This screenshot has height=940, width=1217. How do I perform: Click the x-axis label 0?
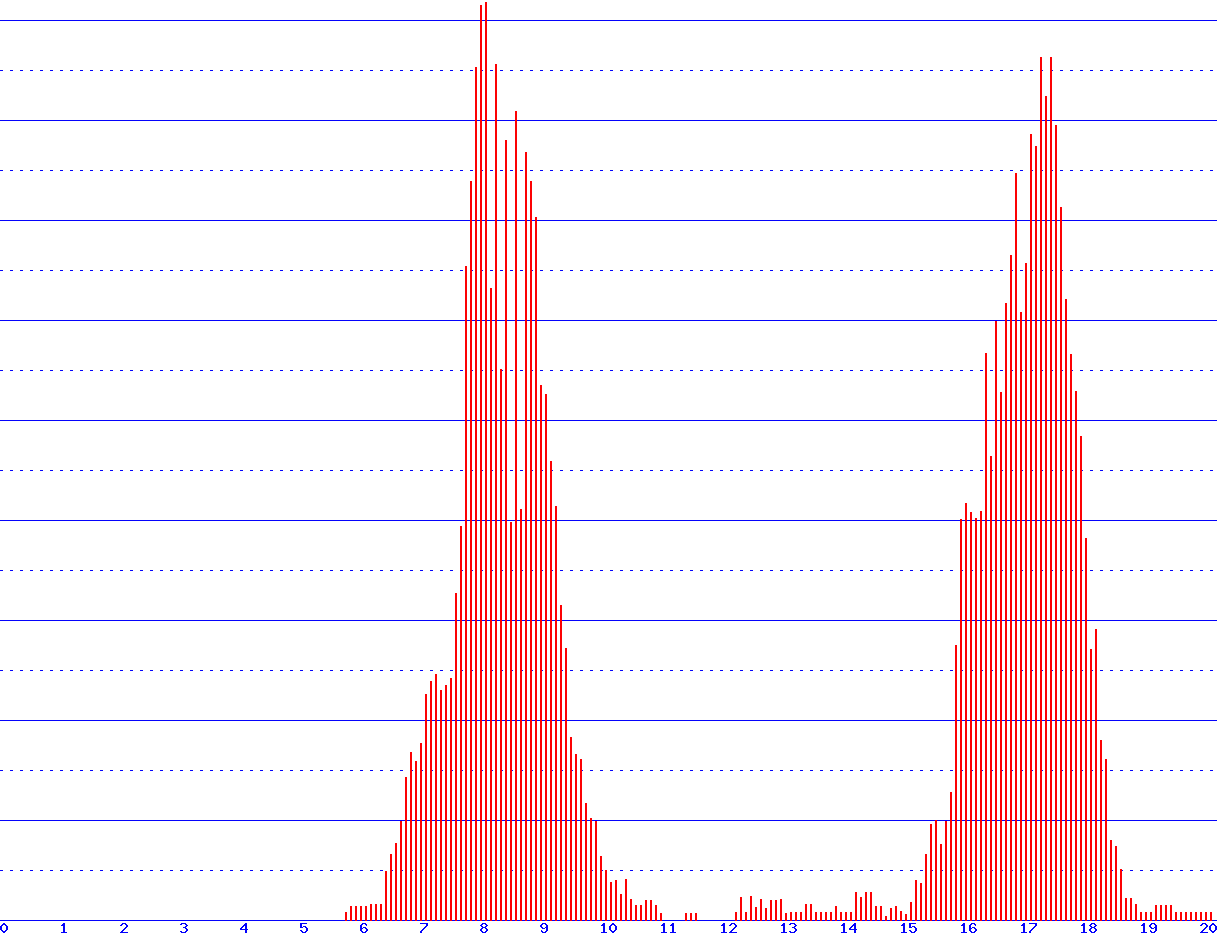(4, 929)
